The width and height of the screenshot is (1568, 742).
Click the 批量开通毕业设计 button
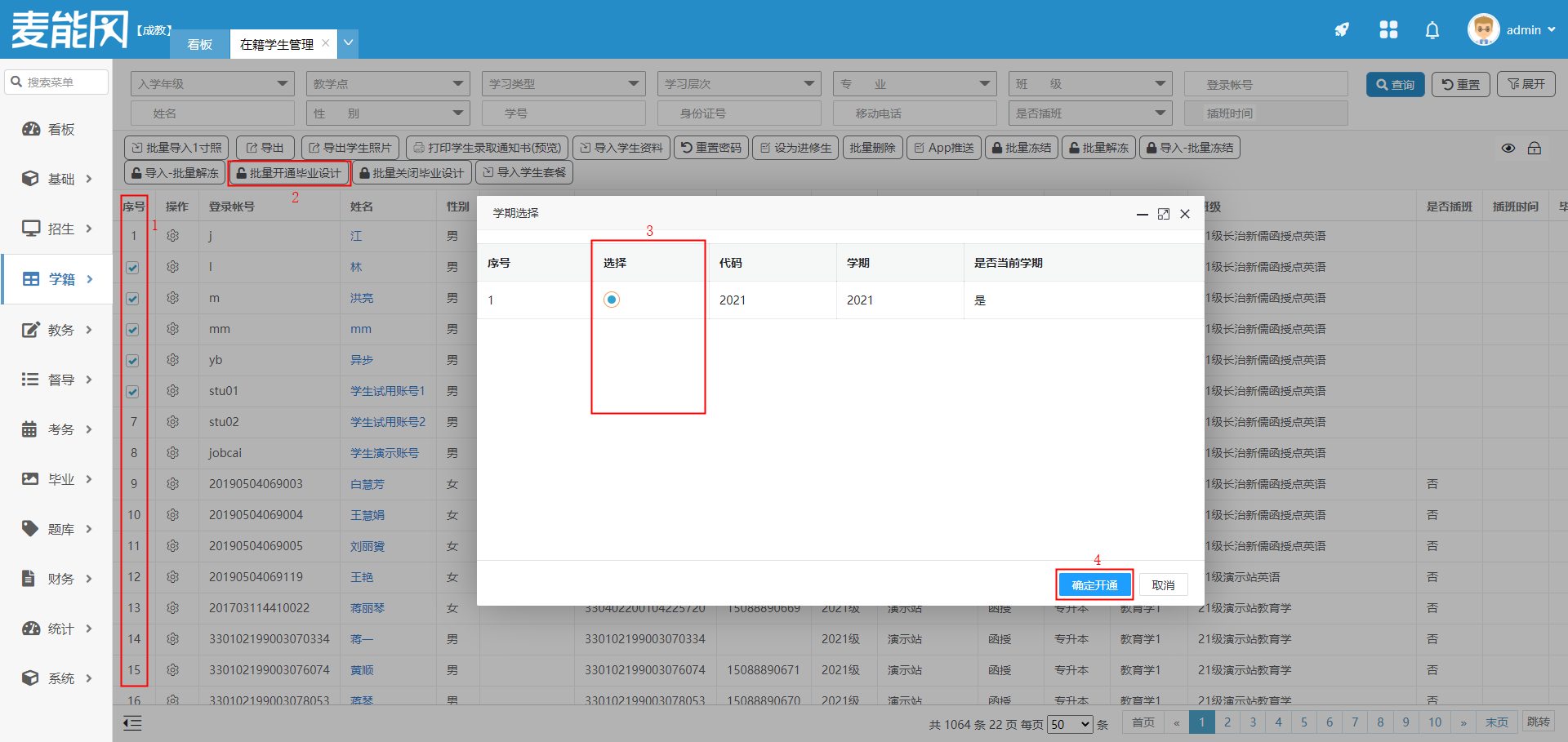point(289,173)
